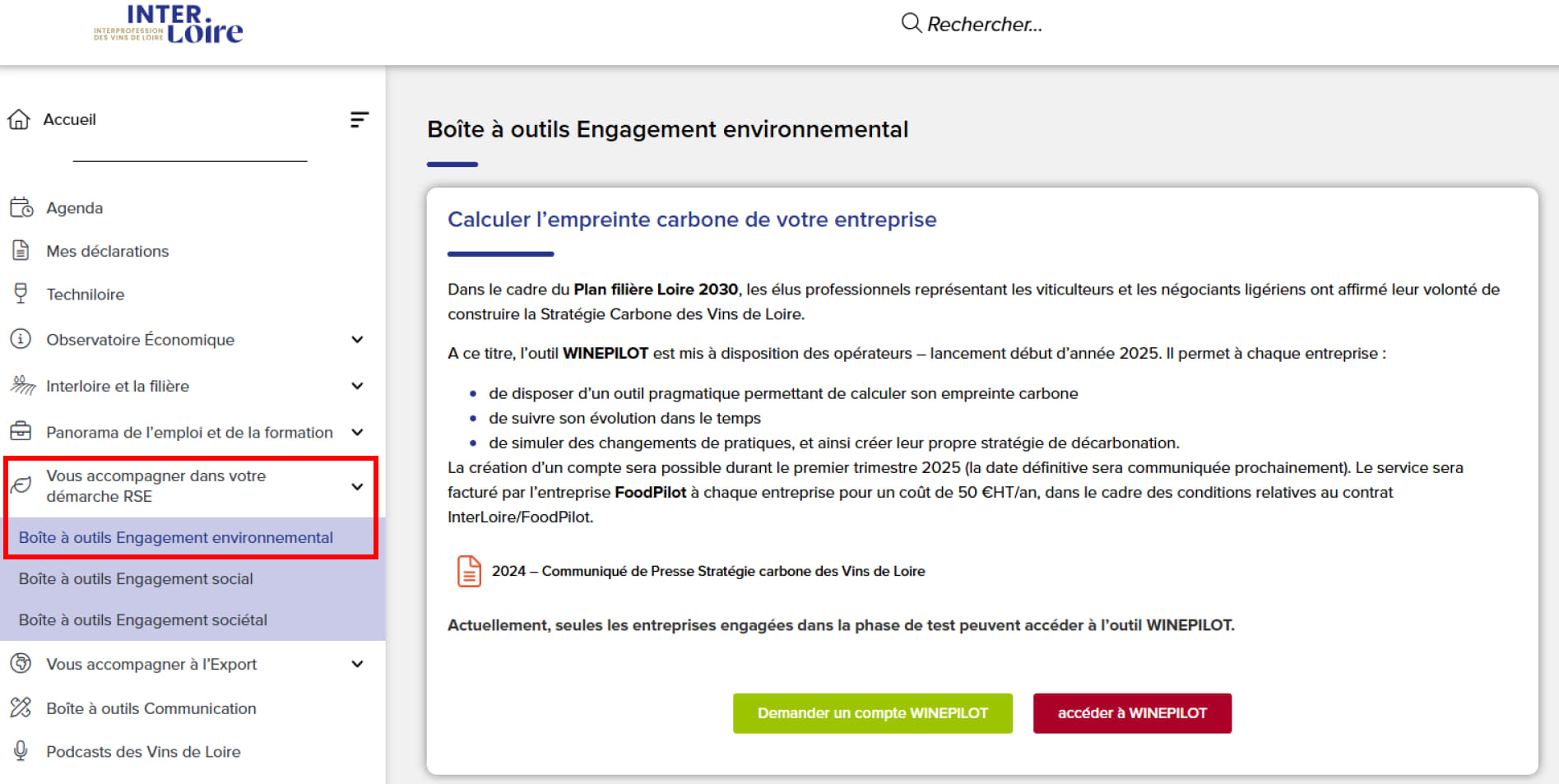Click the Boîte à outils Communication icon
The width and height of the screenshot is (1559, 784).
pos(21,707)
